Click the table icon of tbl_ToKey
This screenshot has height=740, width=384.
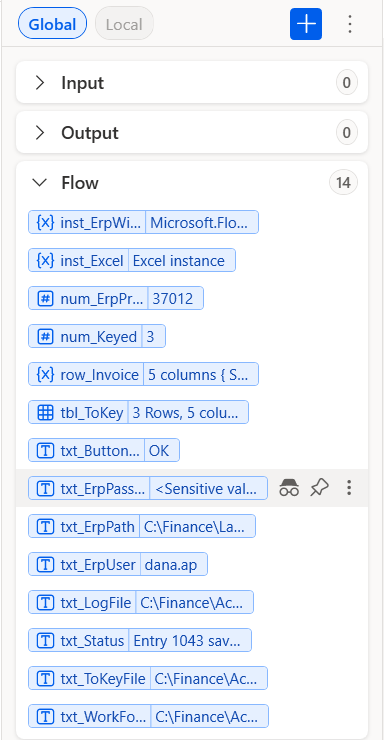click(45, 413)
